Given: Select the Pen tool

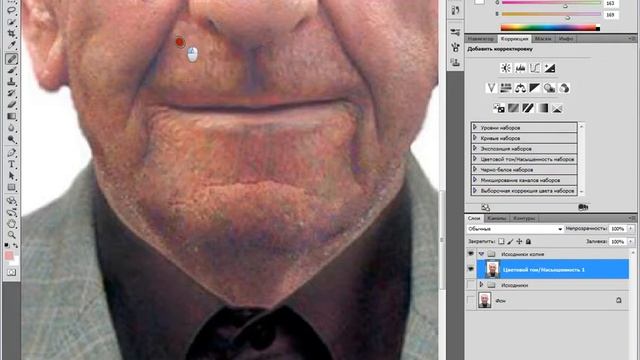Looking at the screenshot, I should coord(11,153).
